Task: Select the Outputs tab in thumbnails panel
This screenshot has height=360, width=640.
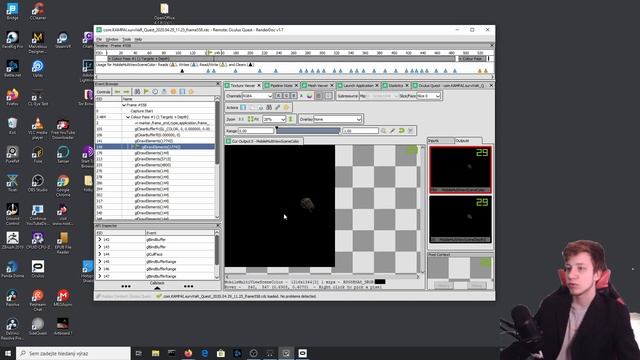Action: tap(468, 140)
